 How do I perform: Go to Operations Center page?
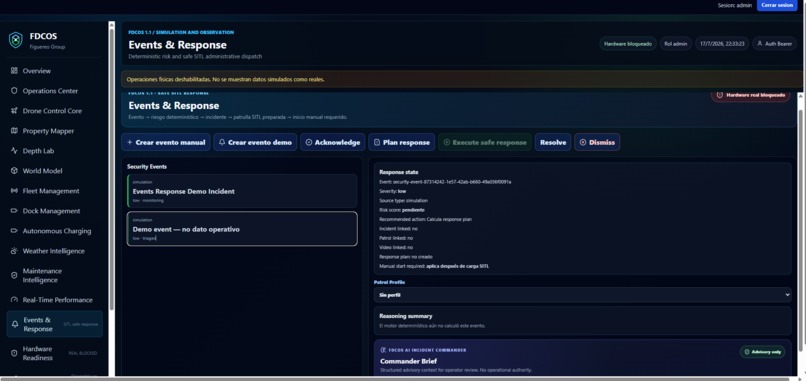point(54,90)
